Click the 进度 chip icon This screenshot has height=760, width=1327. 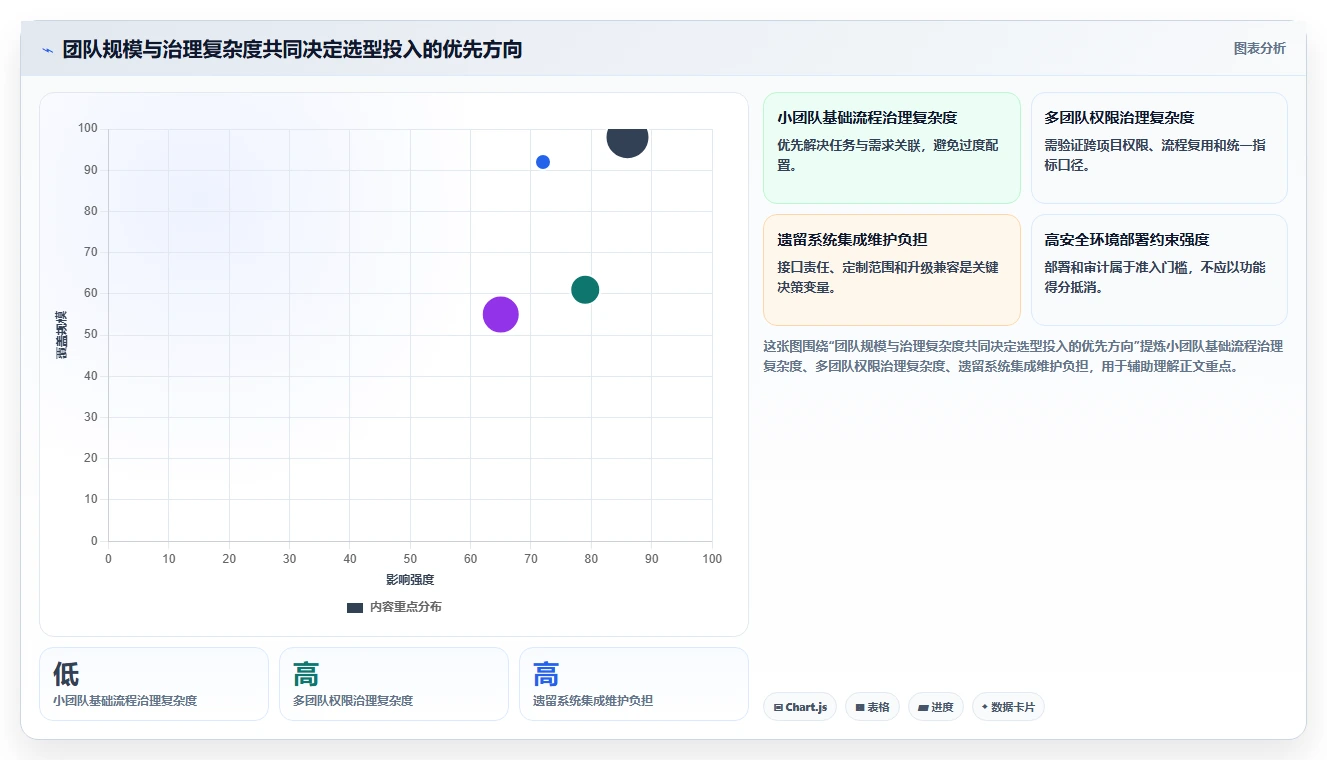tap(923, 707)
